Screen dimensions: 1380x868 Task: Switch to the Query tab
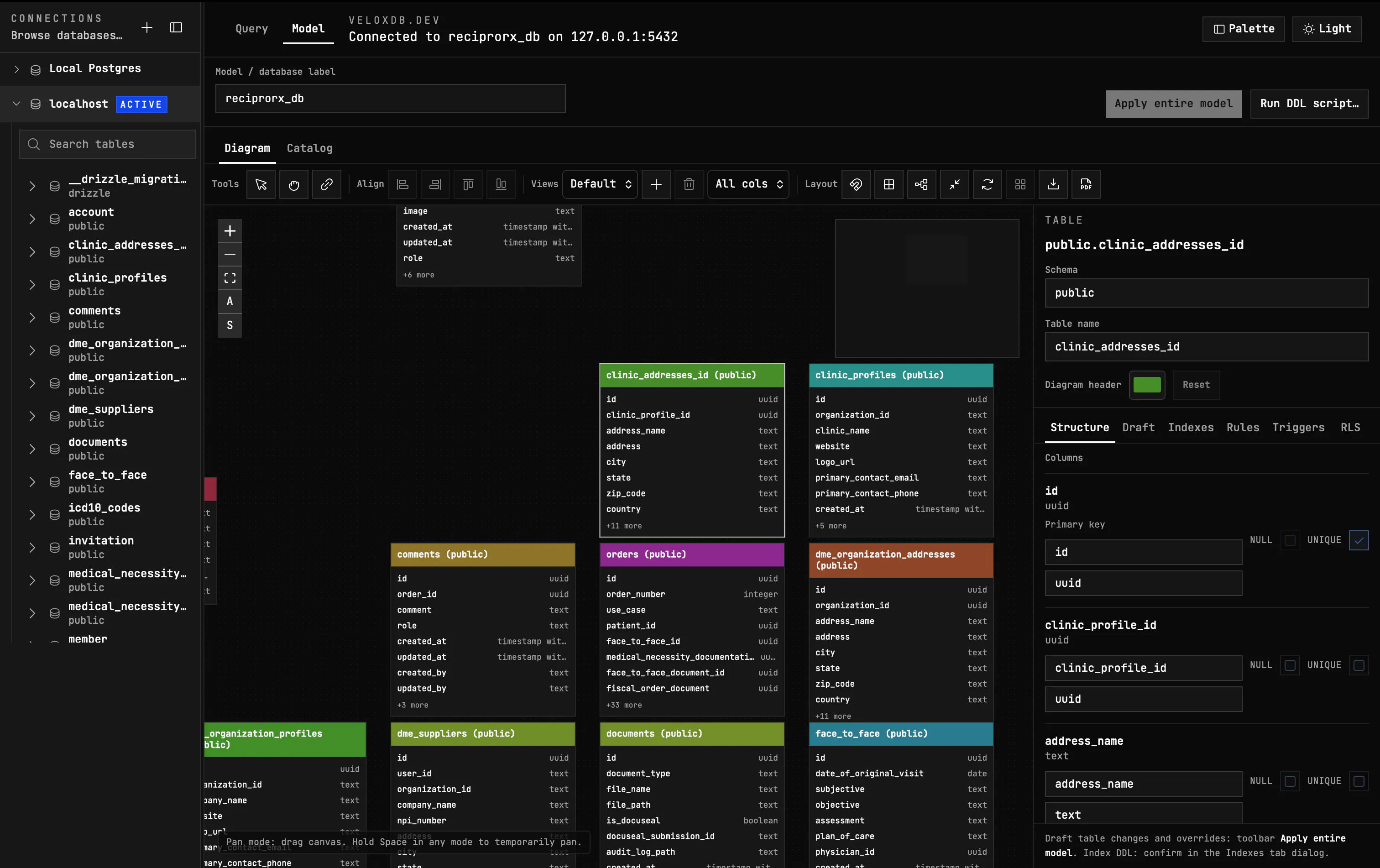[251, 29]
